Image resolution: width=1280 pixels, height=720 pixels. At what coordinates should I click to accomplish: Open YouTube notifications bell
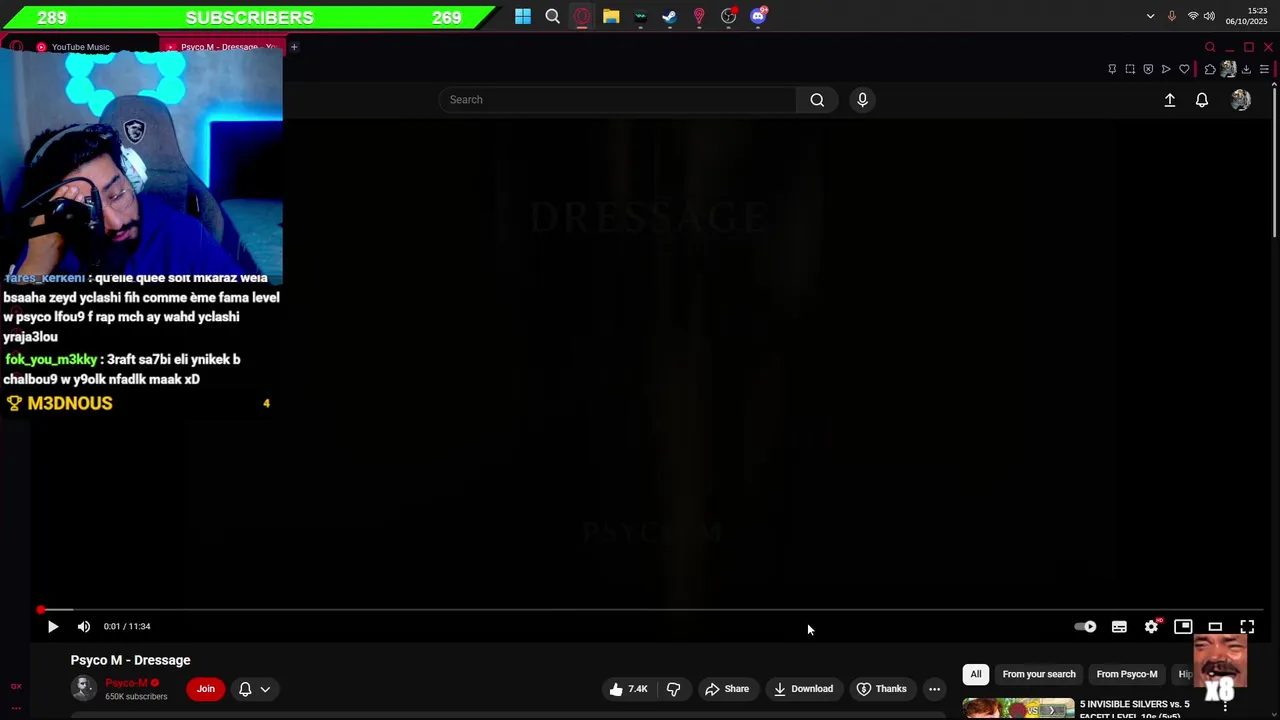(x=1202, y=100)
